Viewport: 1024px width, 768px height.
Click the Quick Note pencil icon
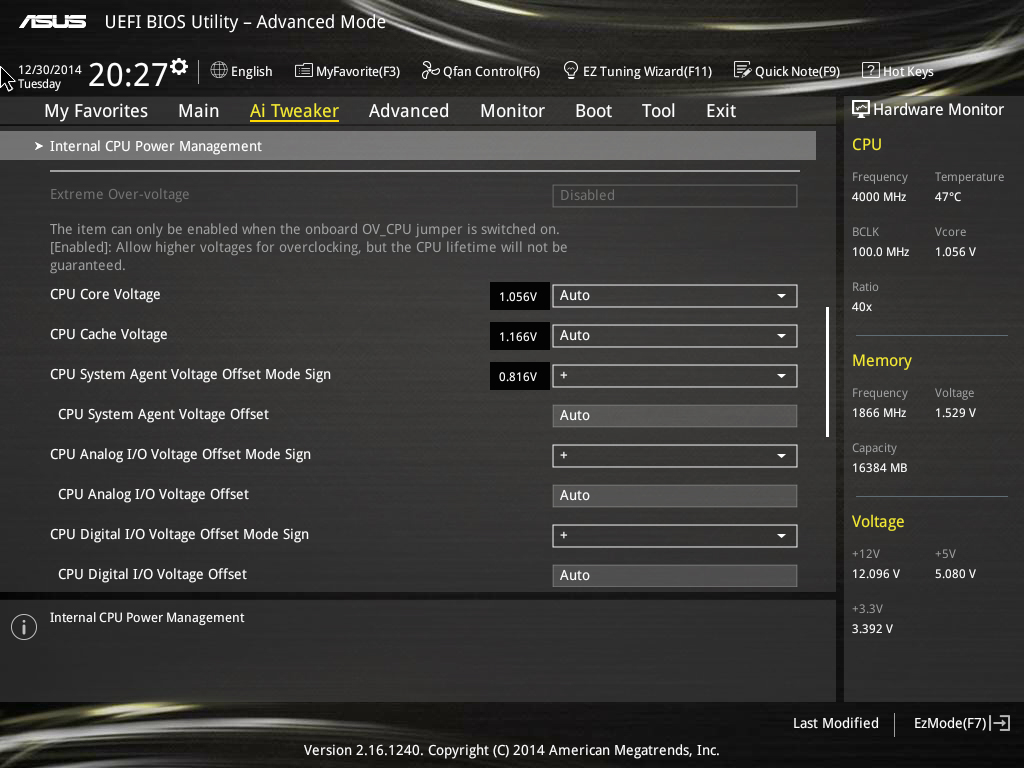[x=743, y=70]
